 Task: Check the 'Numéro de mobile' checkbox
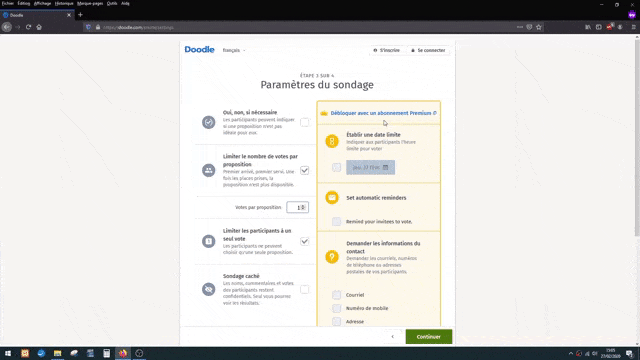pyautogui.click(x=336, y=308)
